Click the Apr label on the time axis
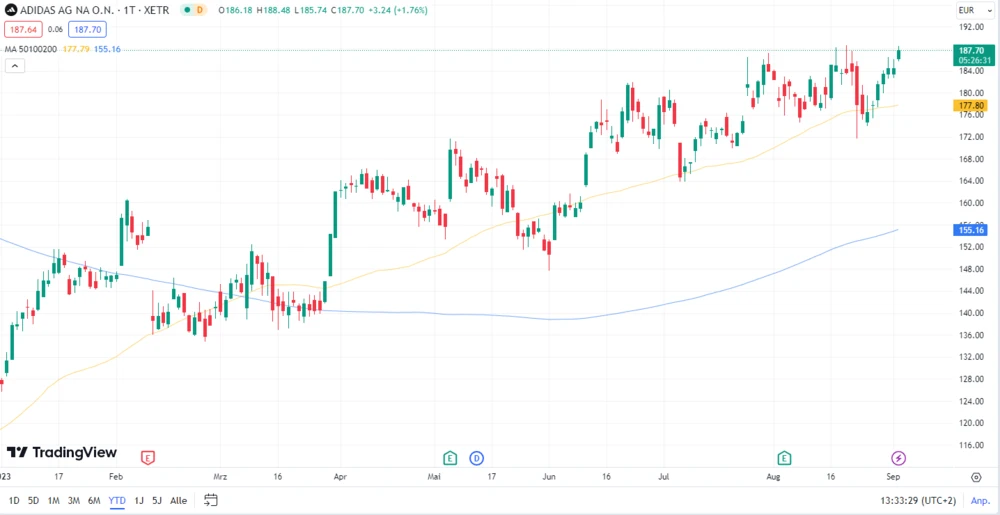This screenshot has width=1000, height=515. [340, 477]
